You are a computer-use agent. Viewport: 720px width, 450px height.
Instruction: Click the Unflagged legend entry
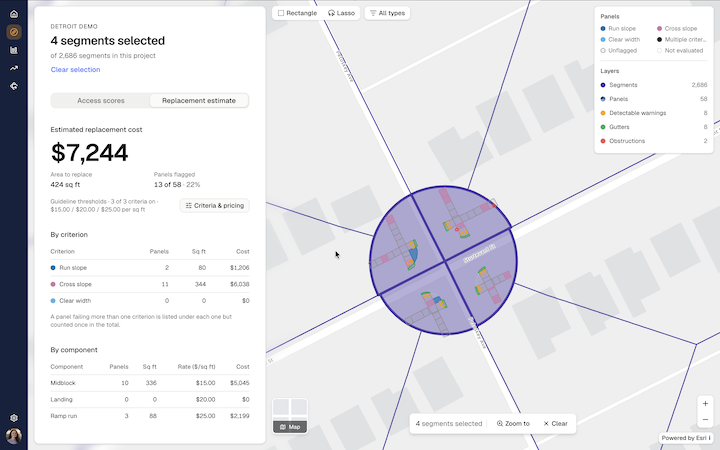pos(619,51)
